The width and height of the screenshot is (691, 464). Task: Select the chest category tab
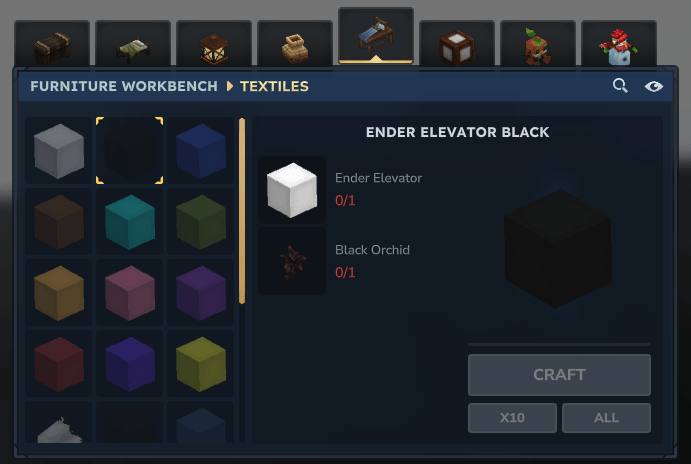(52, 44)
